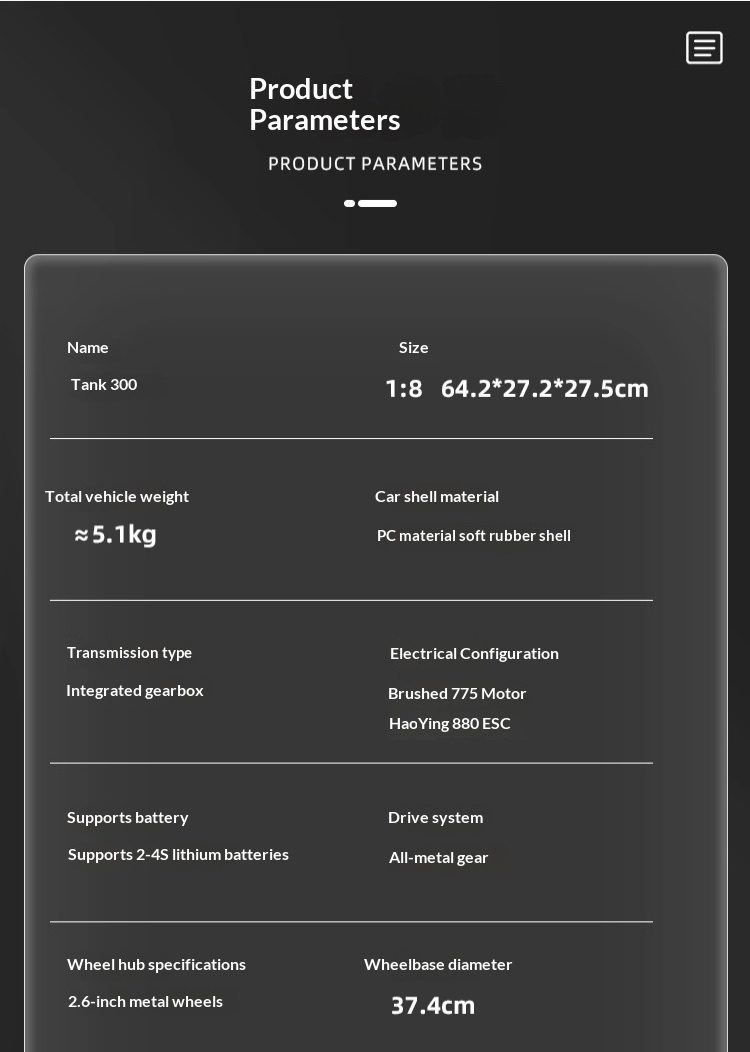
Task: Click the Transmission type label
Action: click(x=129, y=653)
